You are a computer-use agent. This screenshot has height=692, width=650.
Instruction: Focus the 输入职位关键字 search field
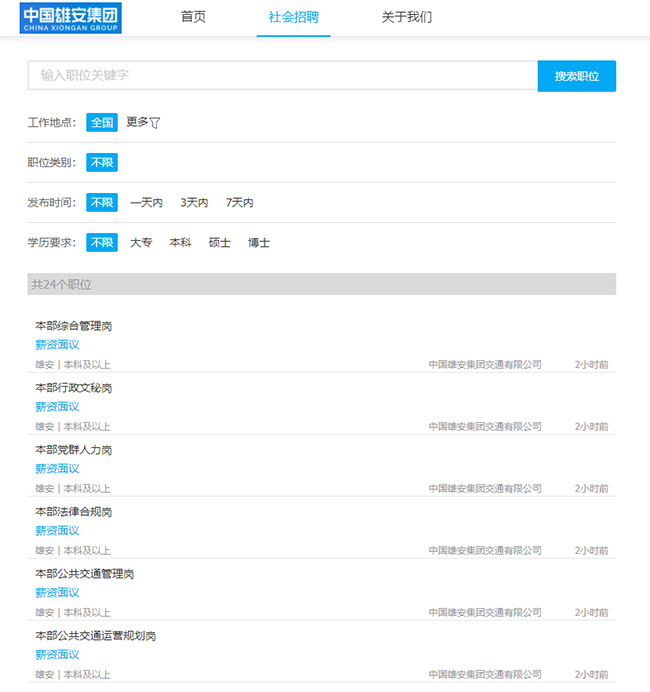click(x=282, y=75)
